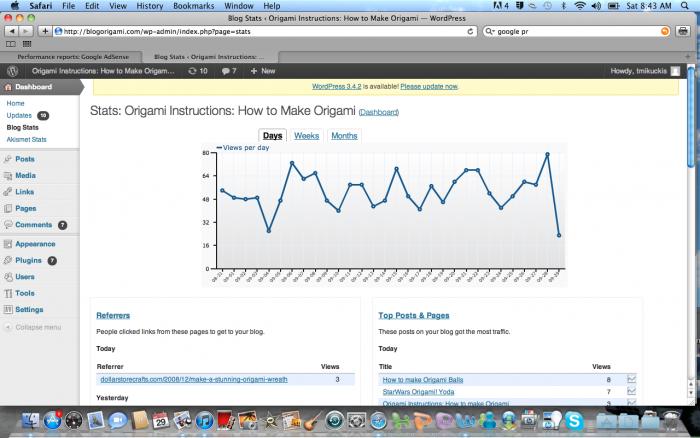Open the Posts menu in sidebar
The width and height of the screenshot is (700, 438).
pos(25,159)
